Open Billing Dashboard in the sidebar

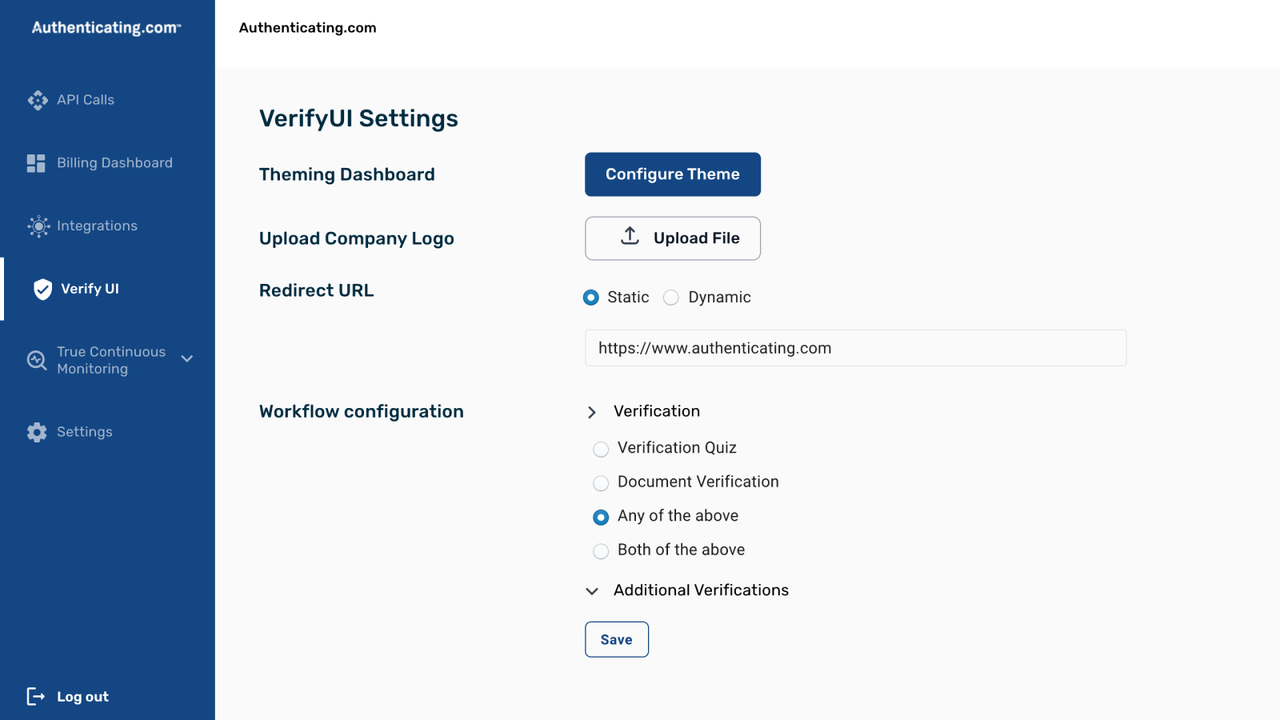click(x=107, y=163)
